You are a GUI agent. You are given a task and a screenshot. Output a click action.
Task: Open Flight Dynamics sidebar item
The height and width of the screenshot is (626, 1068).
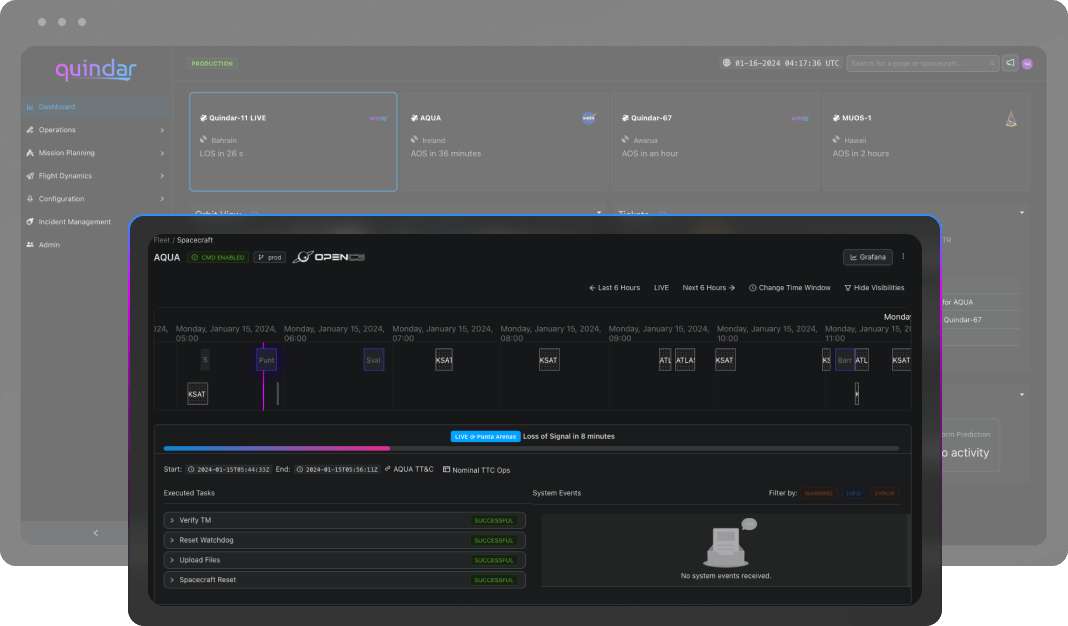95,176
